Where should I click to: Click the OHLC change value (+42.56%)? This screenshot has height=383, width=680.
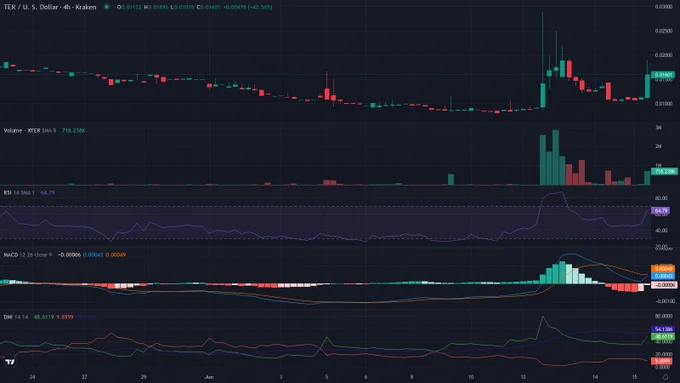[x=260, y=7]
